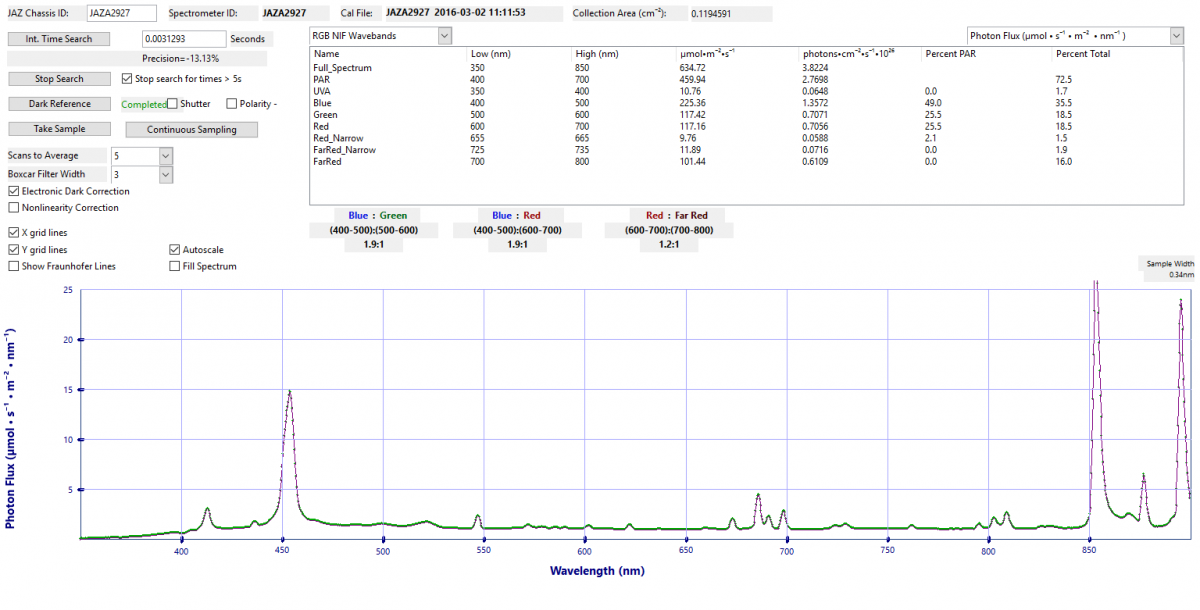This screenshot has width=1200, height=610.
Task: Click the Completed status text
Action: point(144,104)
